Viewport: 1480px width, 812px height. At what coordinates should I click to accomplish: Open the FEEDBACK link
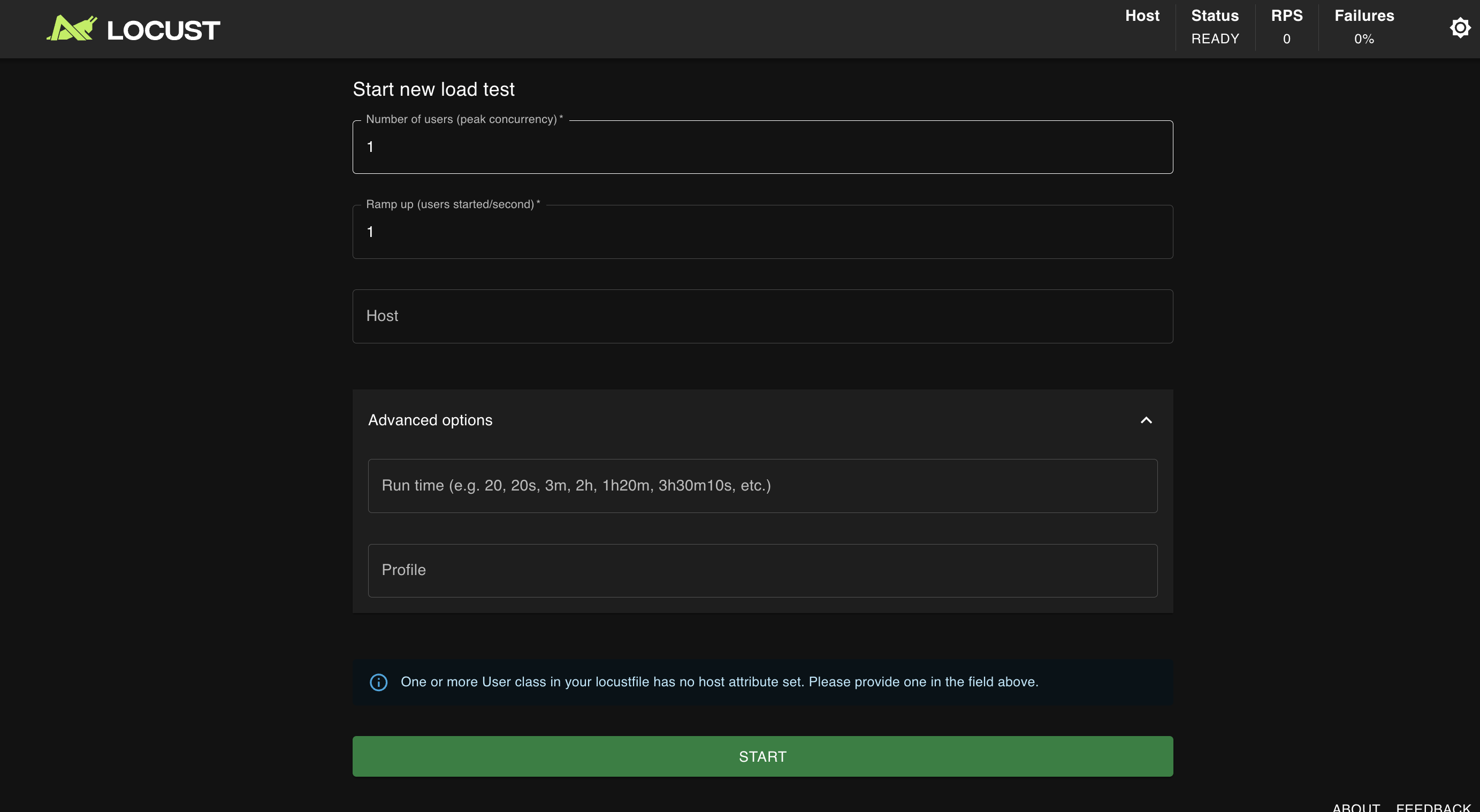tap(1433, 807)
